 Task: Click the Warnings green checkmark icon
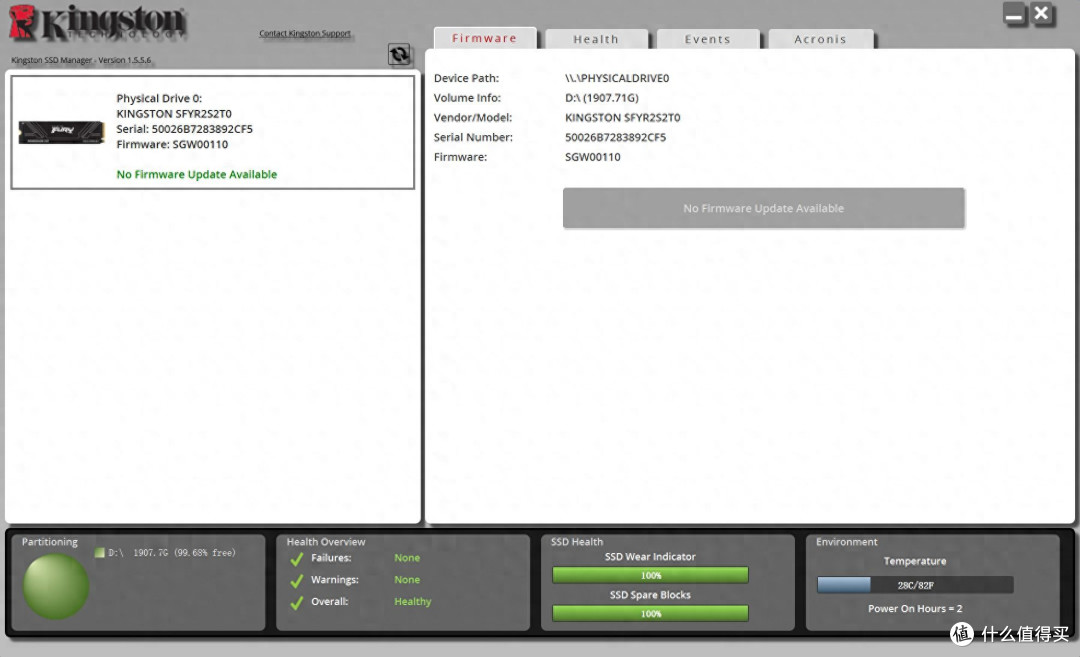pyautogui.click(x=297, y=581)
